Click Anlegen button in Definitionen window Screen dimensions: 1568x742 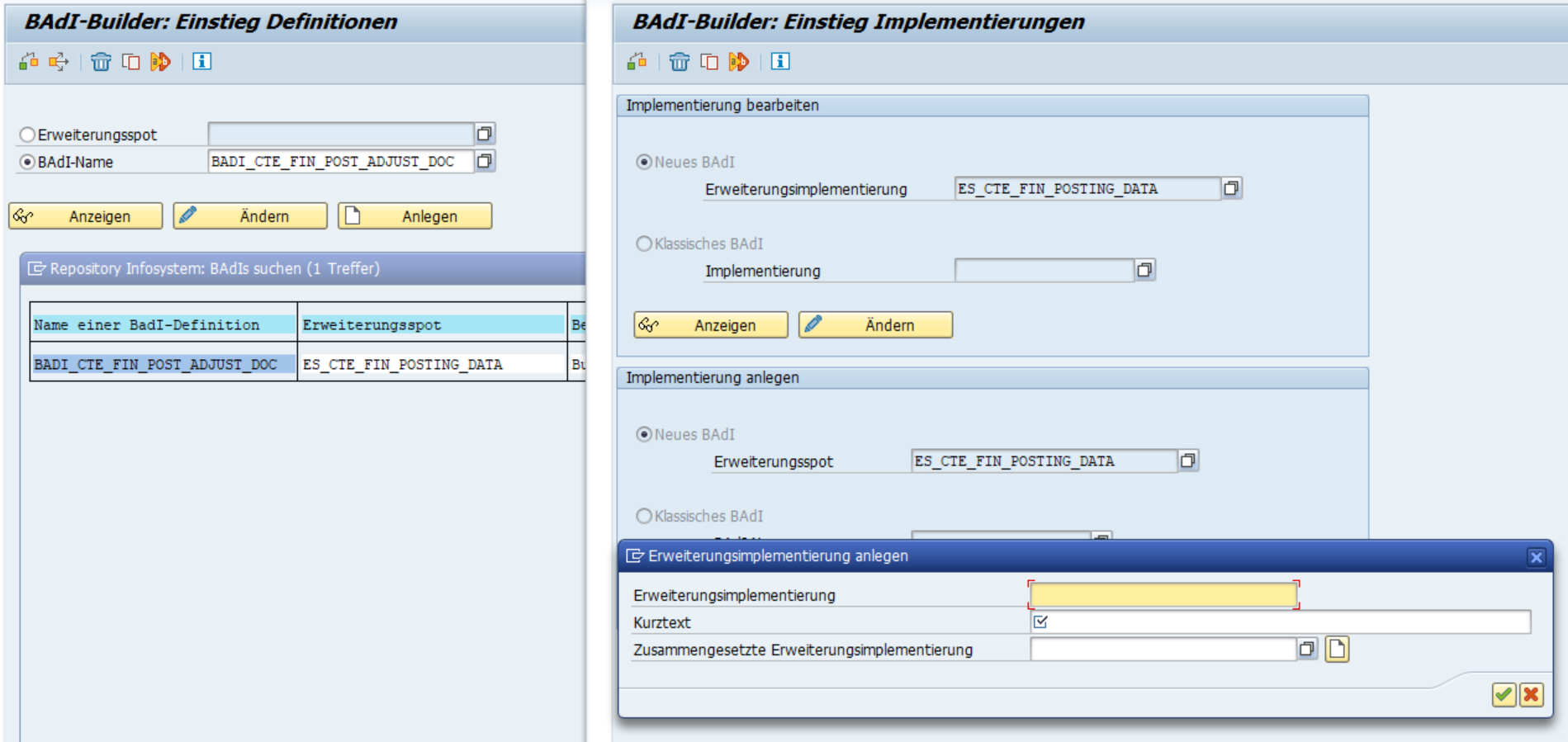pos(415,216)
